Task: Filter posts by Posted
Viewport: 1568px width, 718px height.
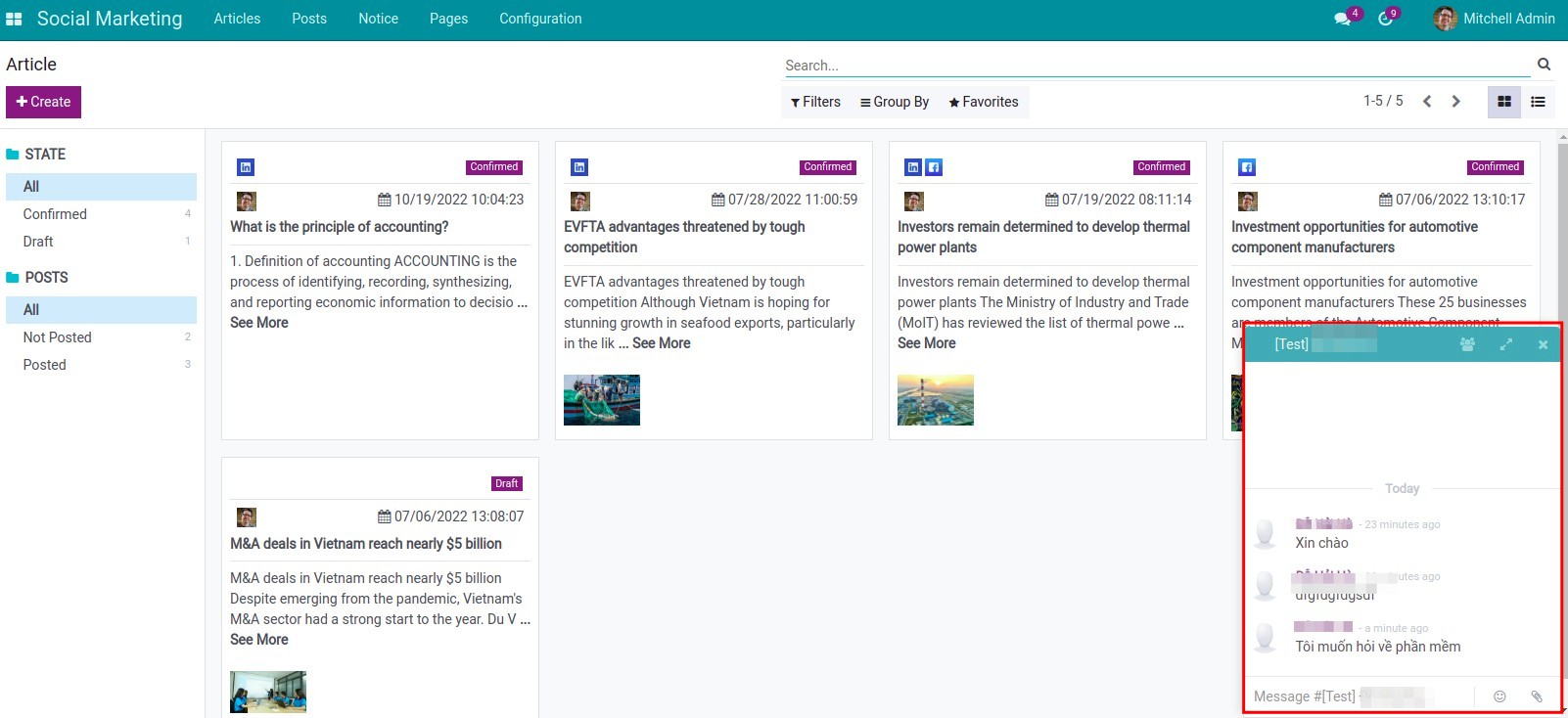Action: (102, 365)
